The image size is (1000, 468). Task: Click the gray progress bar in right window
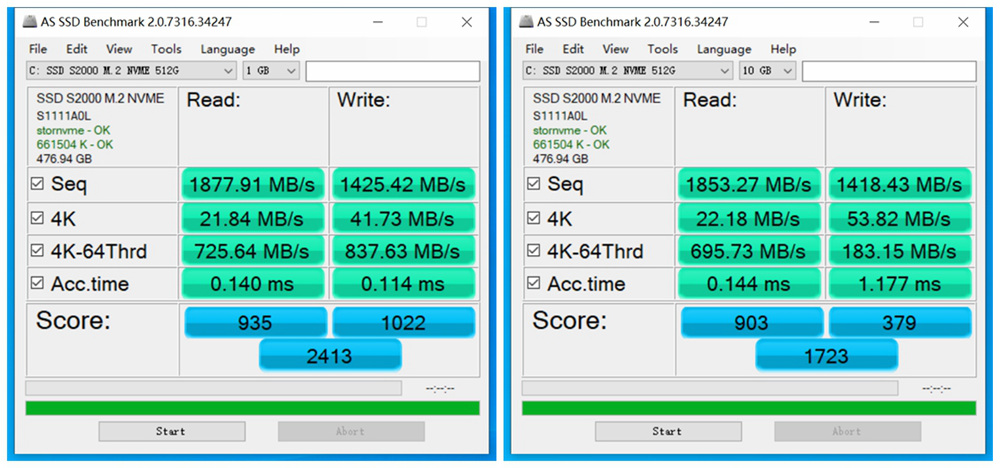[710, 388]
